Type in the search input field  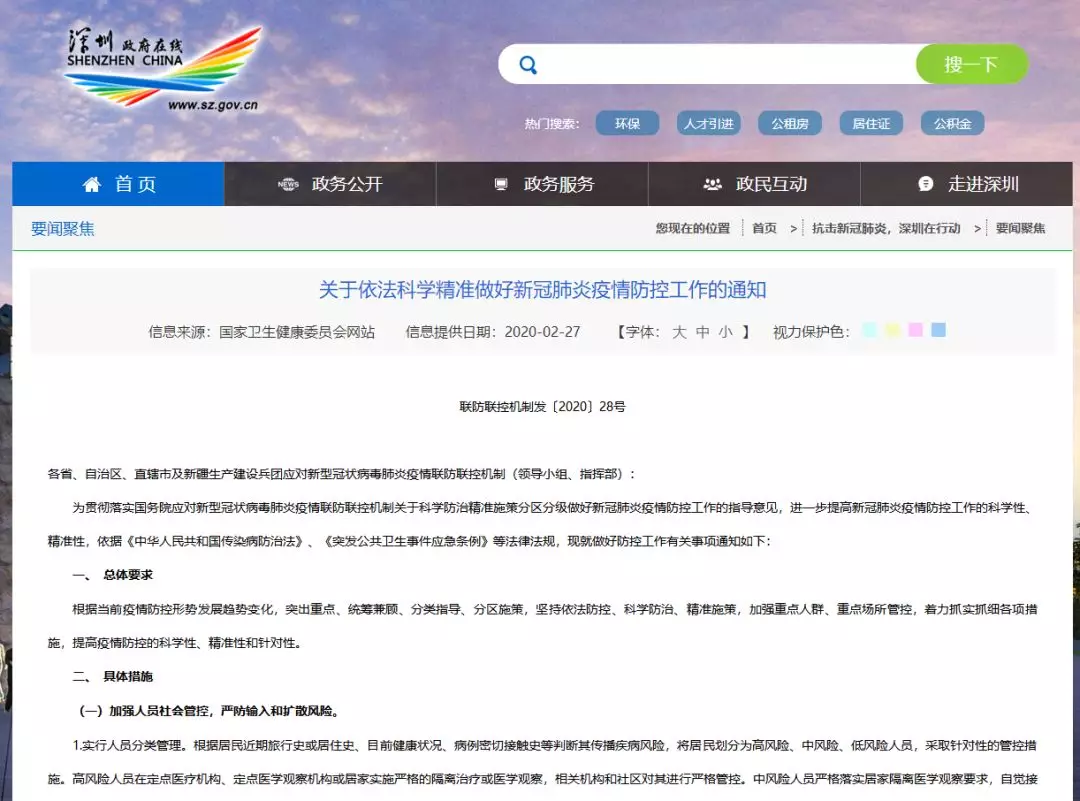(725, 66)
